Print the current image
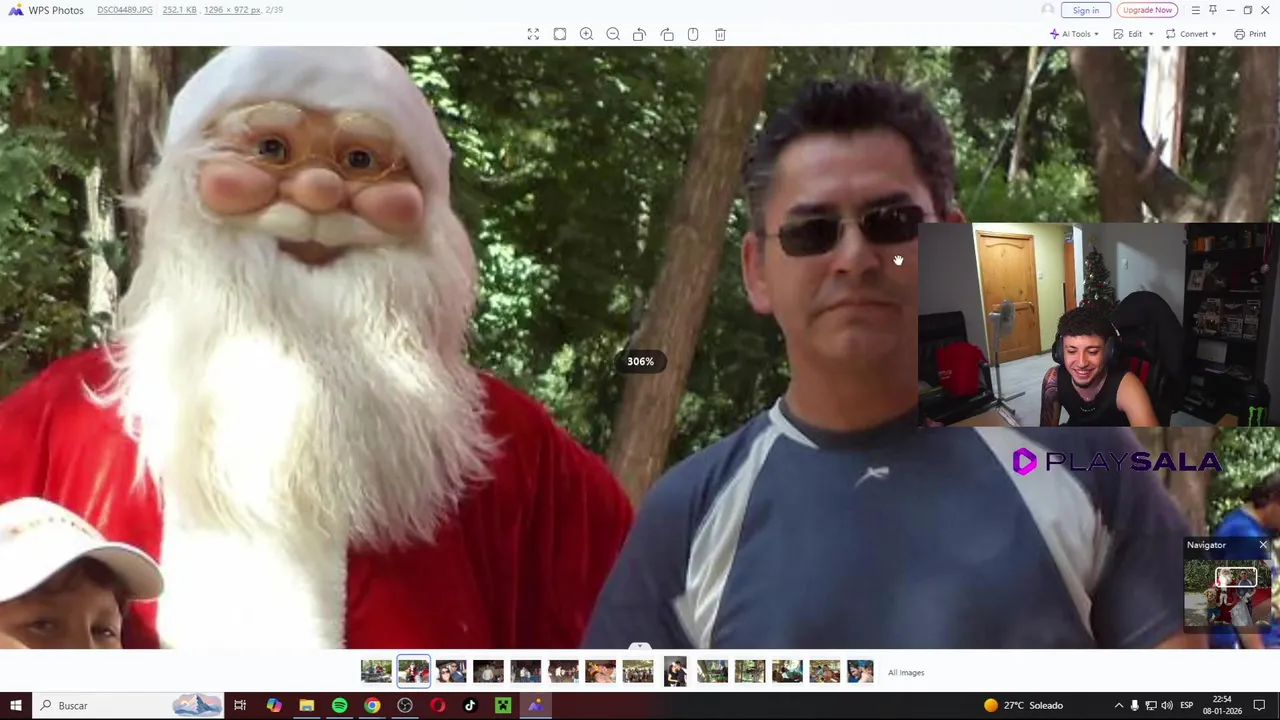 (x=1250, y=34)
